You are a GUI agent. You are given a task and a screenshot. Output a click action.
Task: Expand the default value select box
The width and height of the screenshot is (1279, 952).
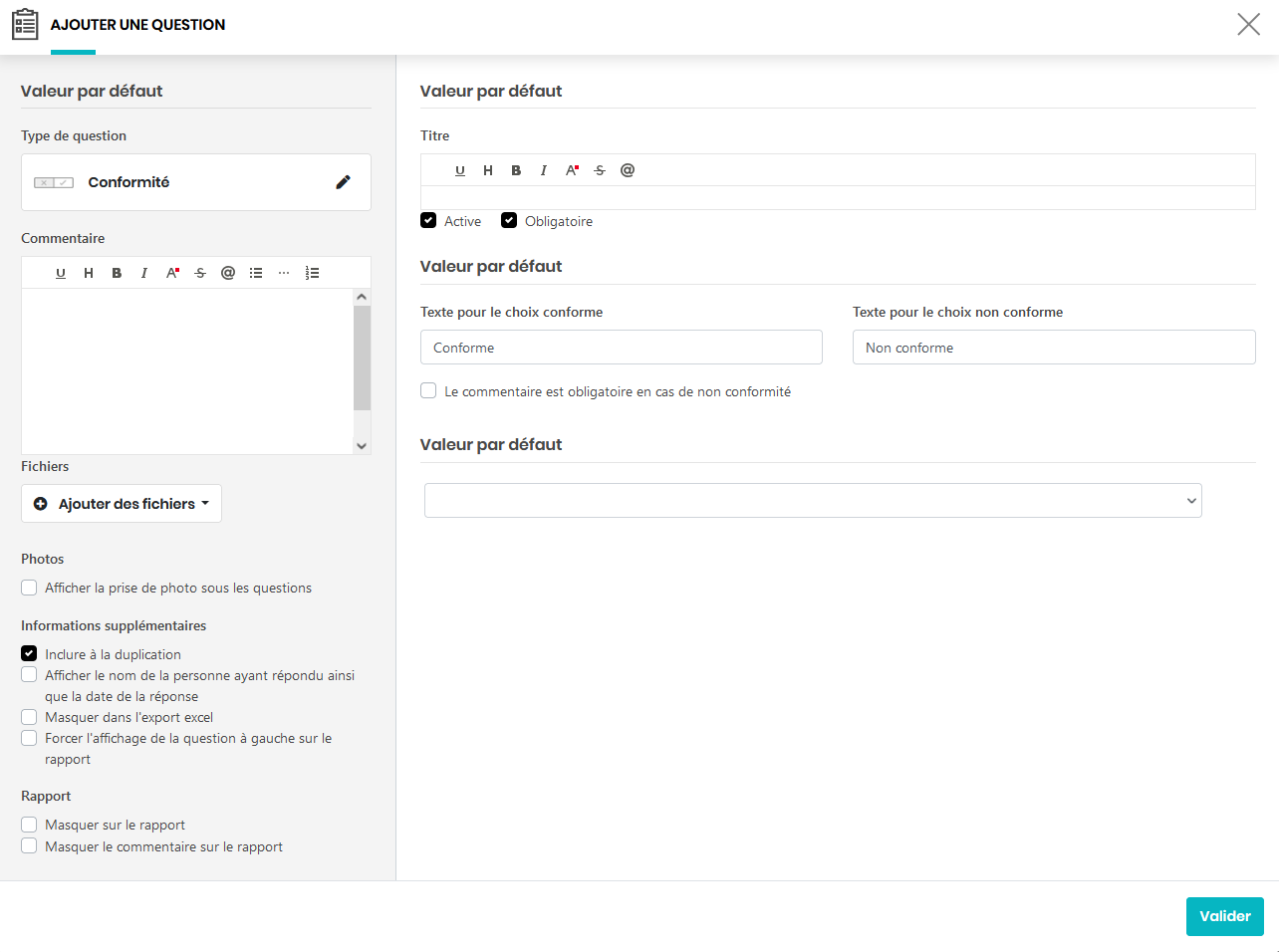click(x=813, y=501)
